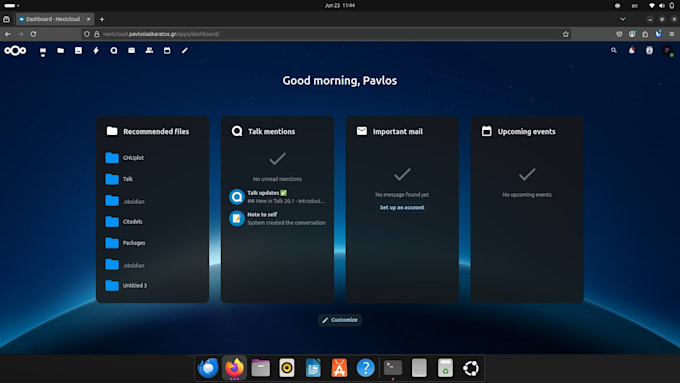Select the Dashboard - Nextcloud browser tab
Screen dimensions: 680x383
pos(55,19)
